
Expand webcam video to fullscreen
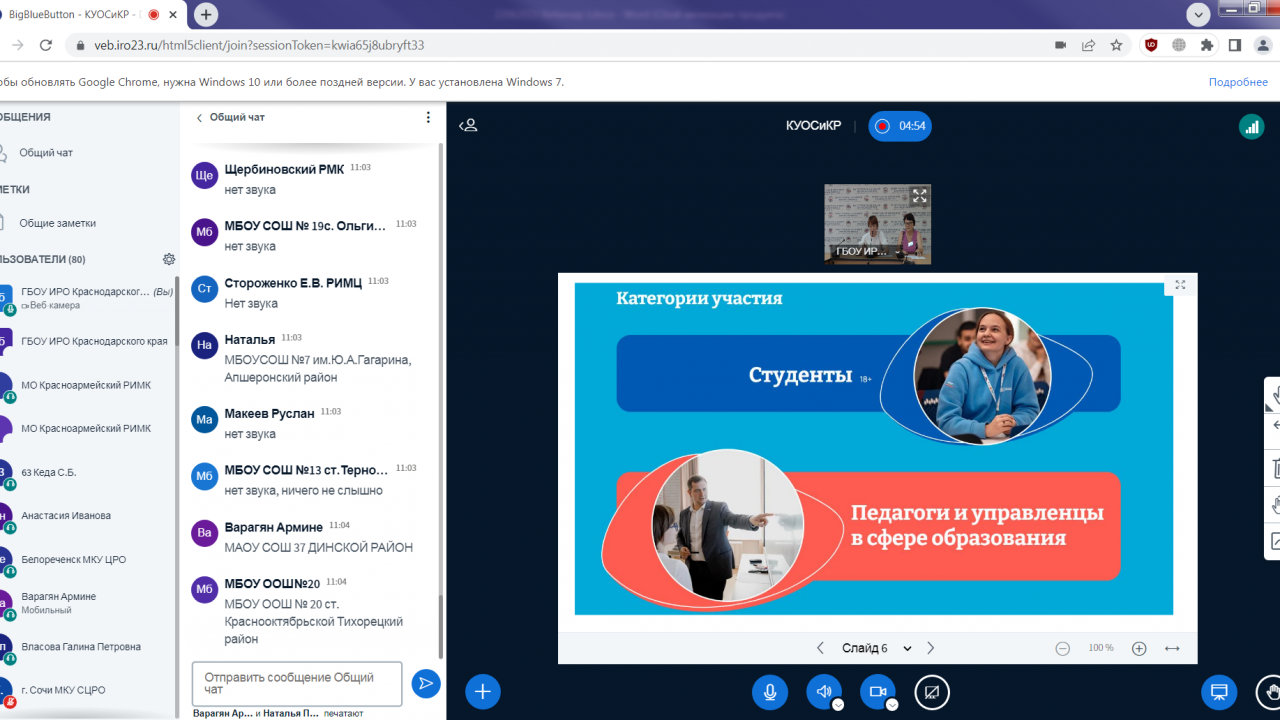(x=919, y=196)
